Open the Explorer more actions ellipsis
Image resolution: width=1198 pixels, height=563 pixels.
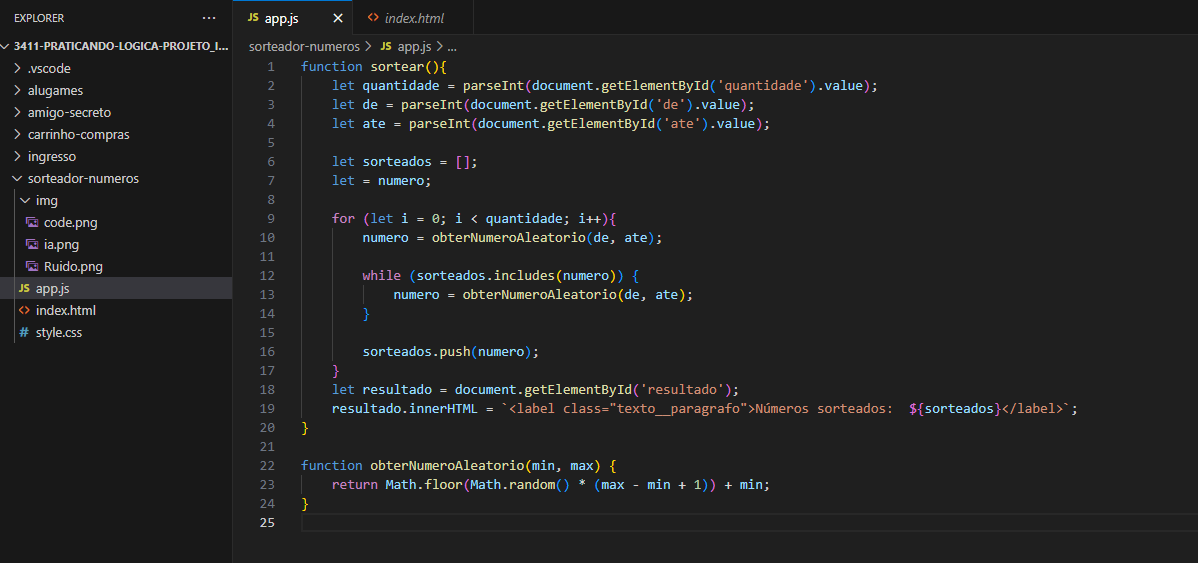tap(208, 18)
